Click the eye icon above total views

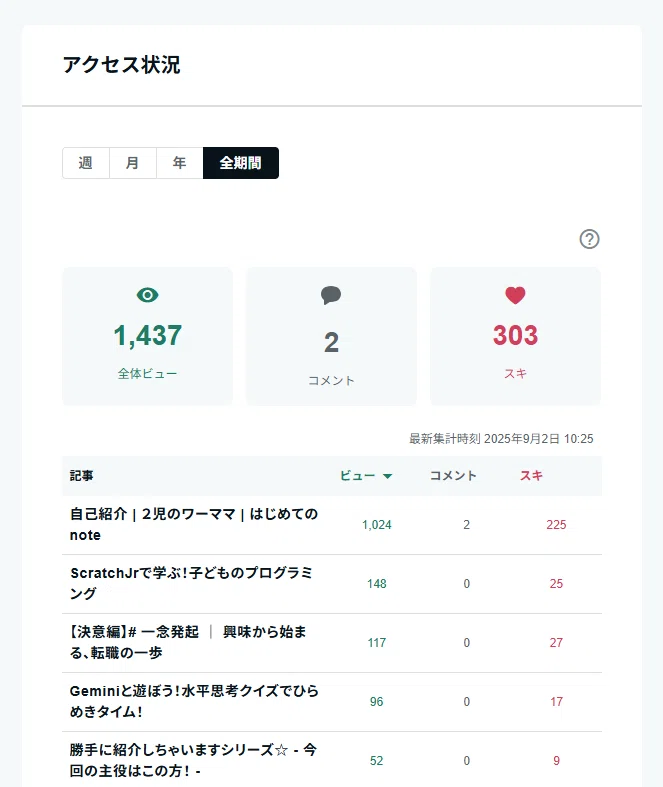[x=148, y=295]
